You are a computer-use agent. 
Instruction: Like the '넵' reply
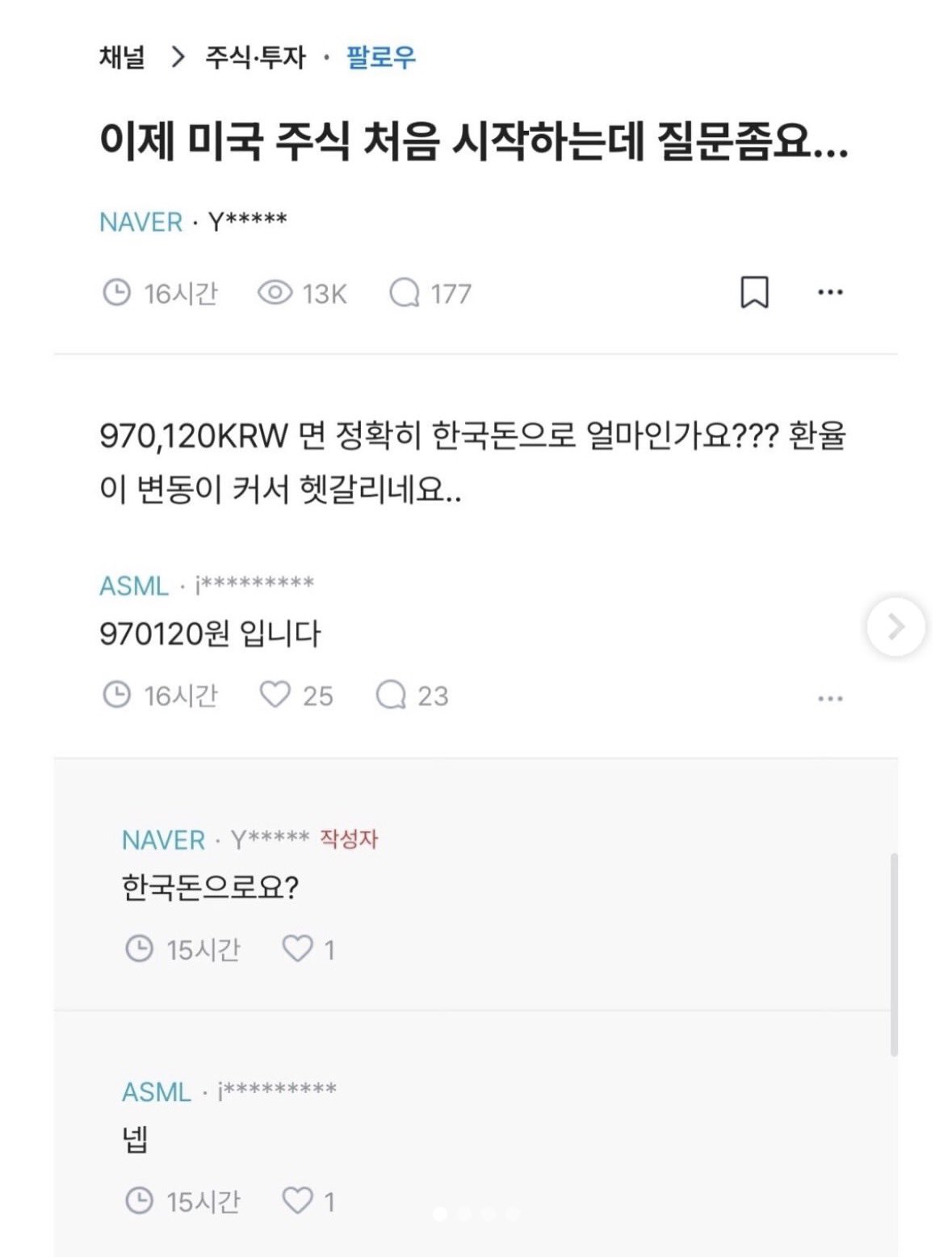pyautogui.click(x=297, y=1200)
